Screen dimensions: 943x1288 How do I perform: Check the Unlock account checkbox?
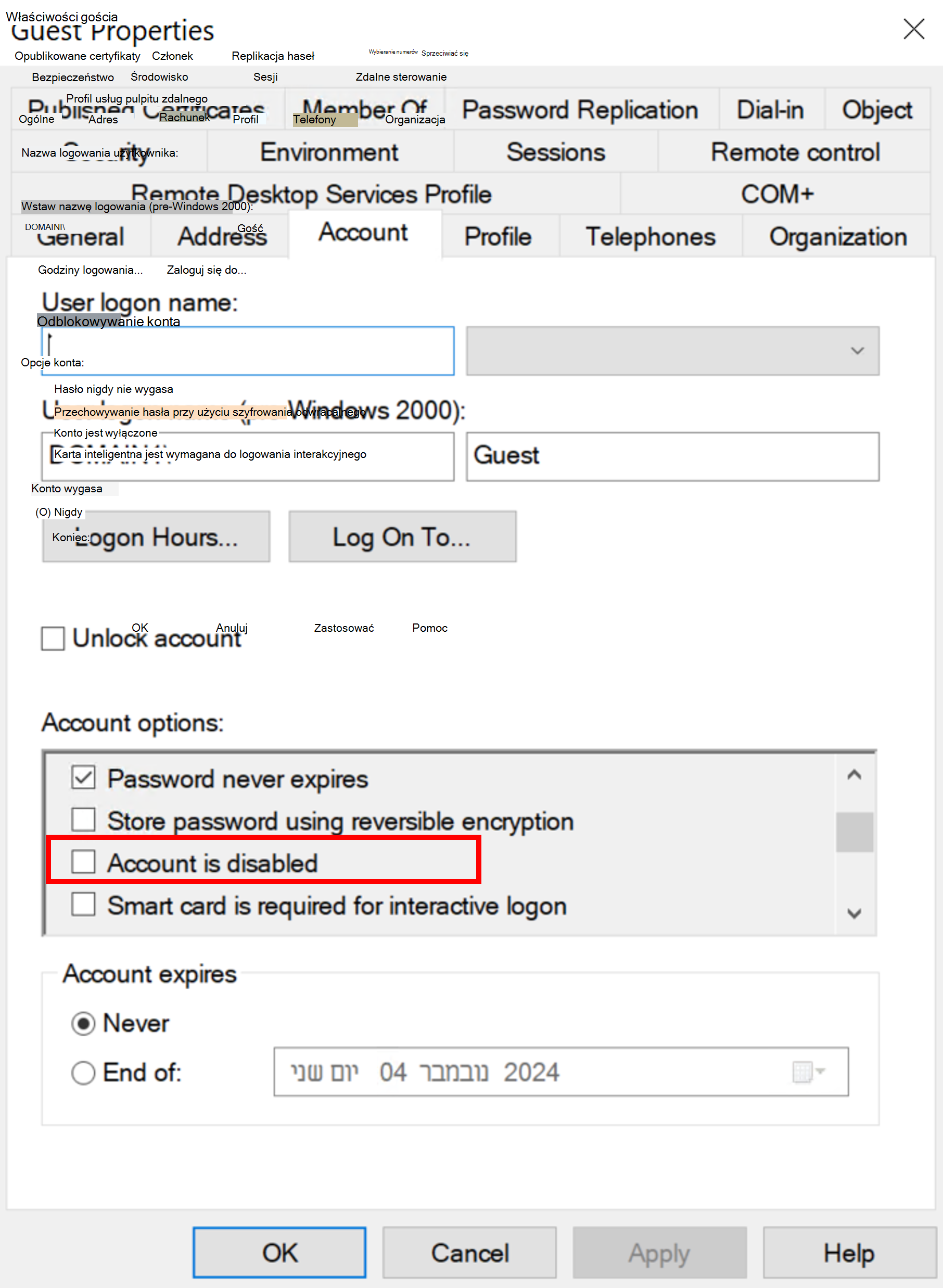coord(53,638)
